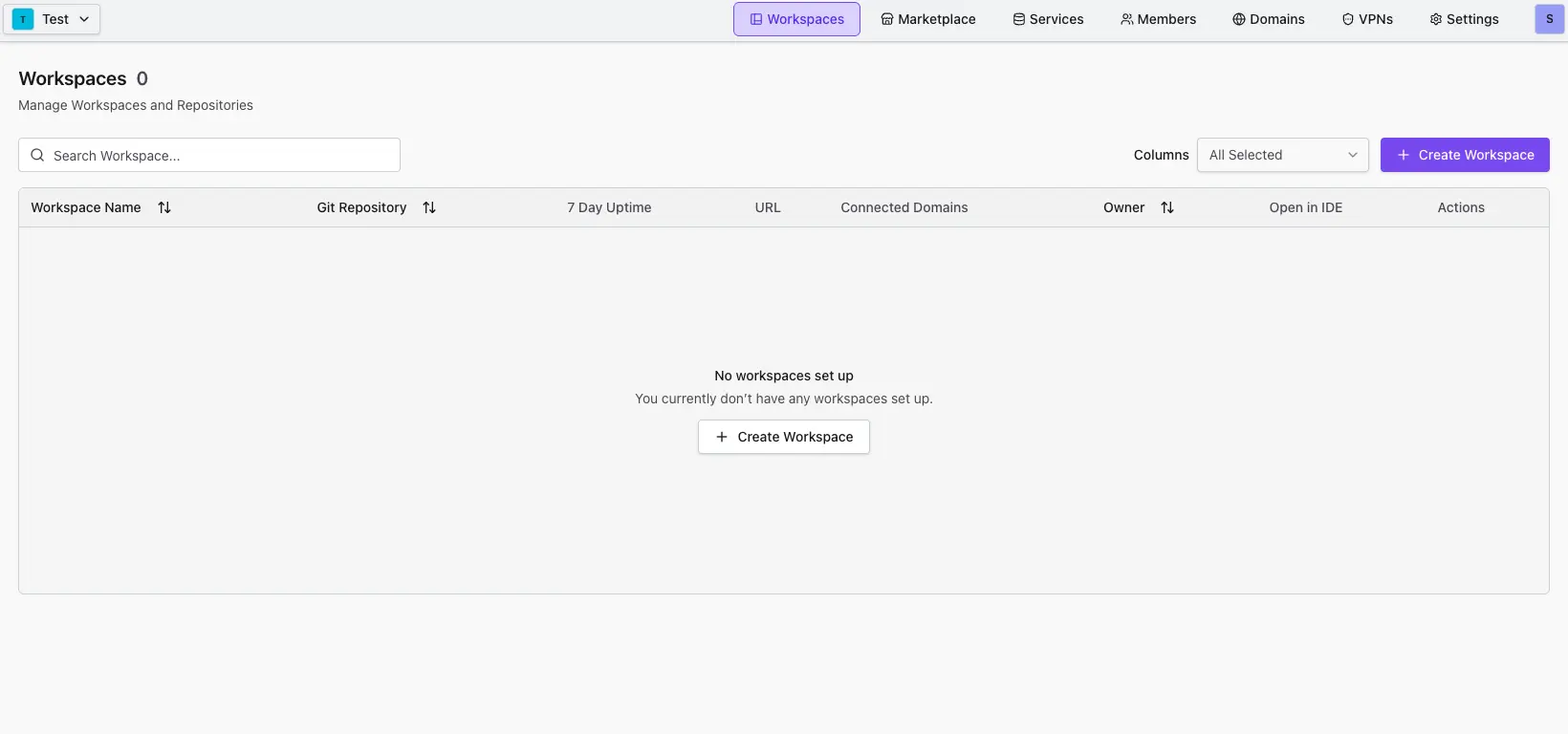
Task: Open the Columns All Selected dropdown
Action: pos(1282,155)
